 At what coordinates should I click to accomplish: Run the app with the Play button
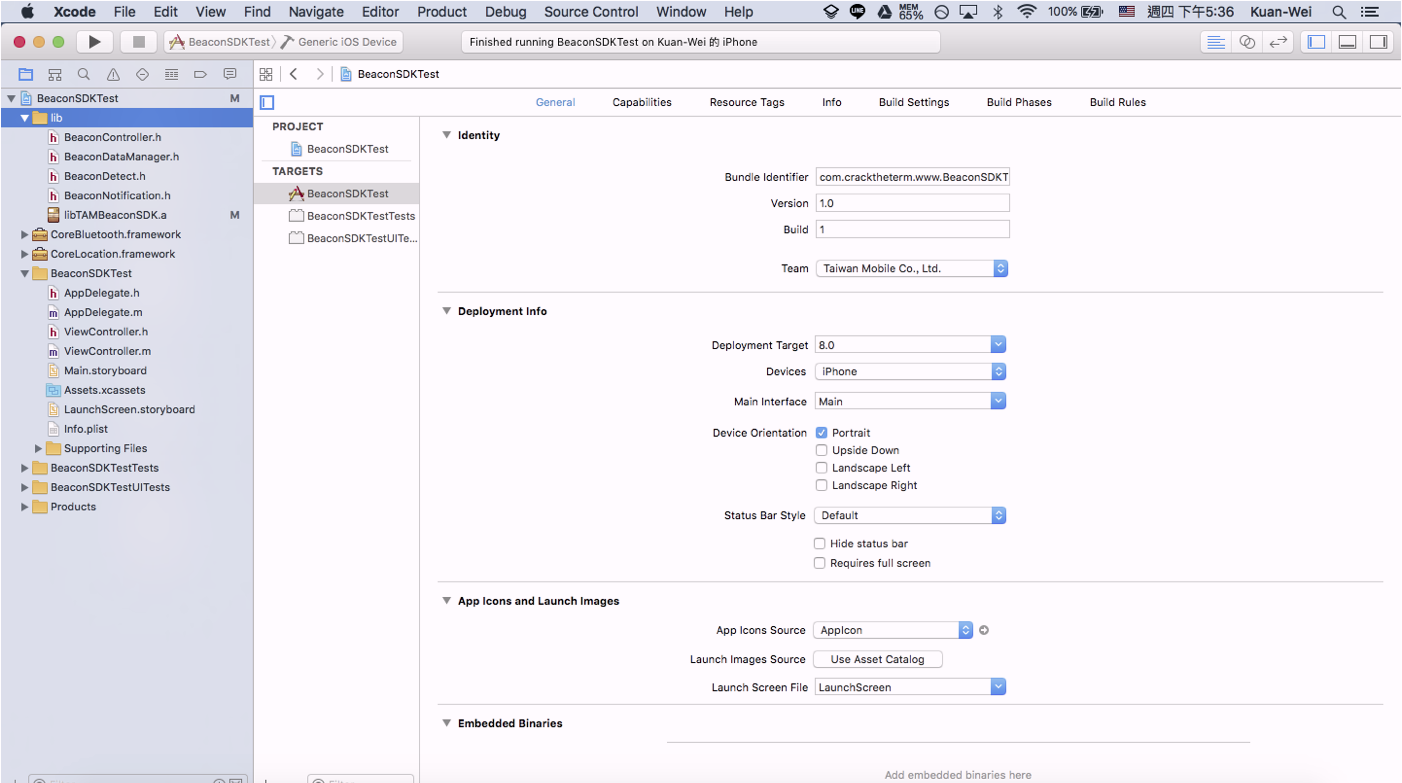click(94, 42)
